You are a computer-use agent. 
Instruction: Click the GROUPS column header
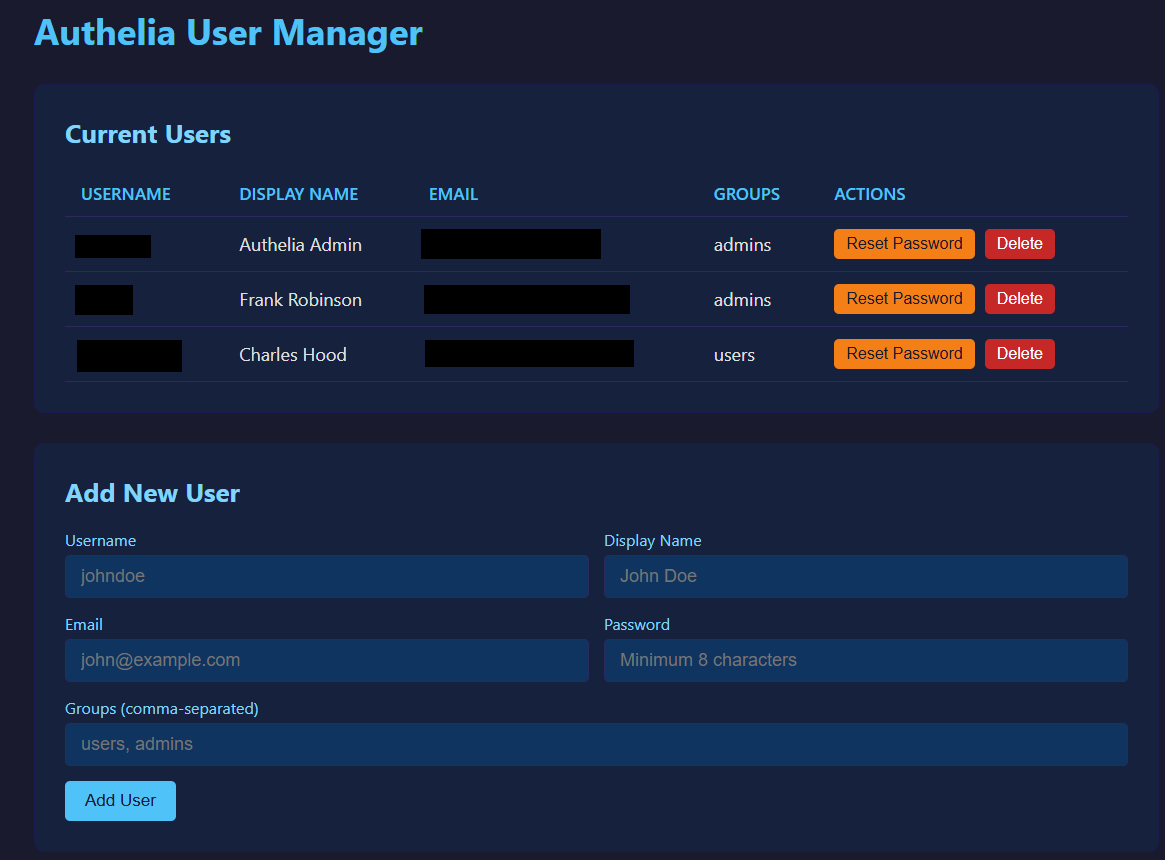coord(746,194)
